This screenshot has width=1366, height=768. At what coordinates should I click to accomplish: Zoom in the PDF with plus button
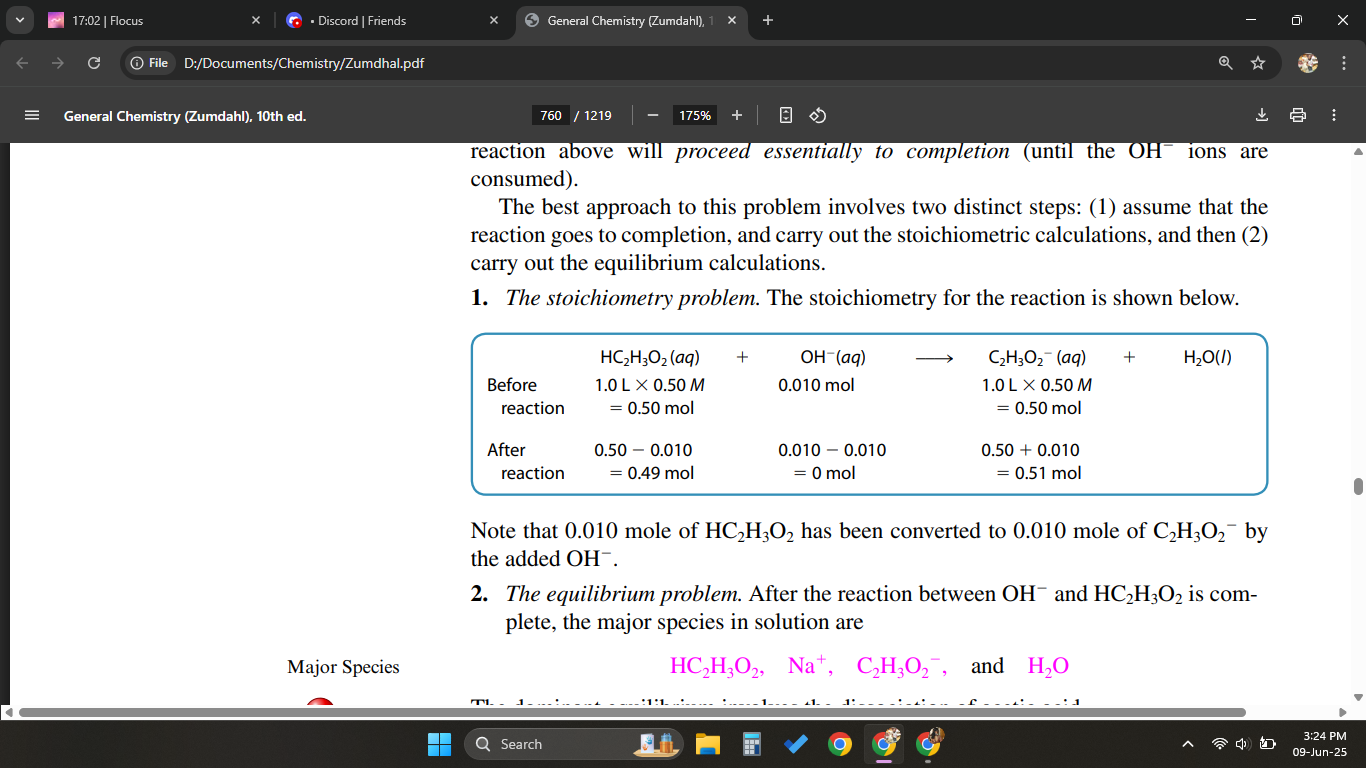click(737, 115)
